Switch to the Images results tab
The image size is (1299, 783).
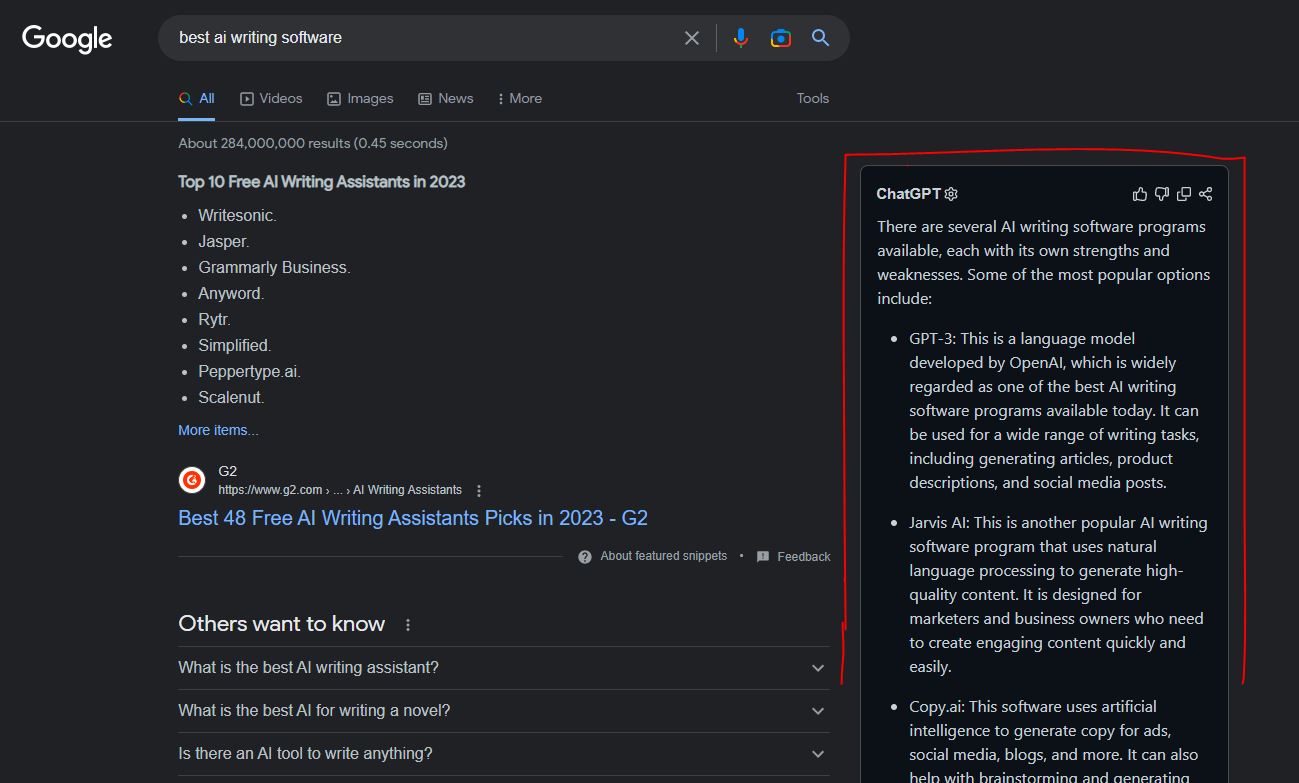pyautogui.click(x=360, y=98)
